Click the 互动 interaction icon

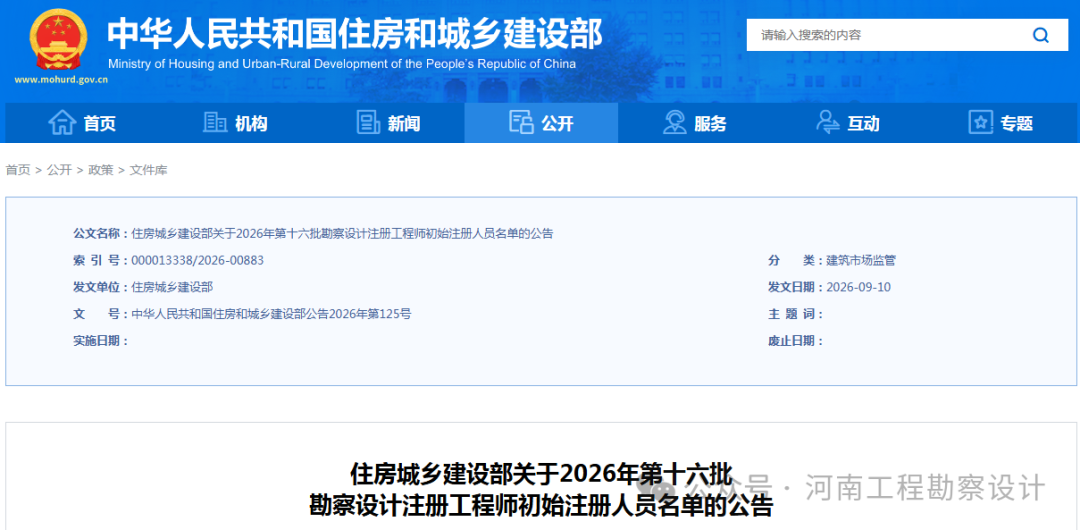(827, 123)
